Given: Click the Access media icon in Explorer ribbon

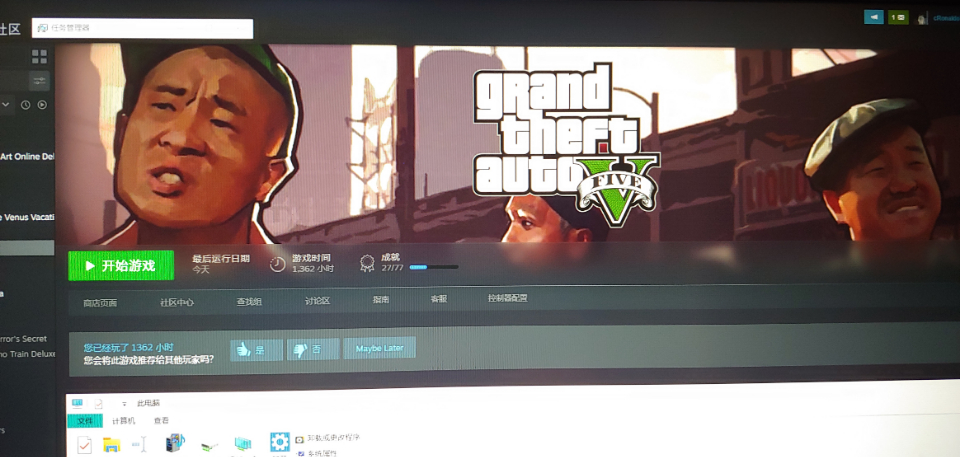Looking at the screenshot, I should click(x=175, y=443).
